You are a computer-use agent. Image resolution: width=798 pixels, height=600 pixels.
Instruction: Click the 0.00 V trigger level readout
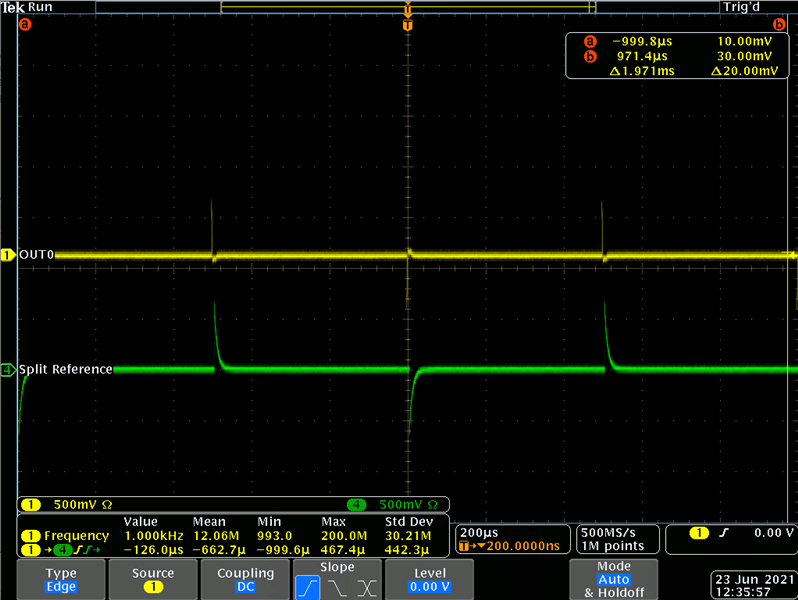click(x=774, y=533)
